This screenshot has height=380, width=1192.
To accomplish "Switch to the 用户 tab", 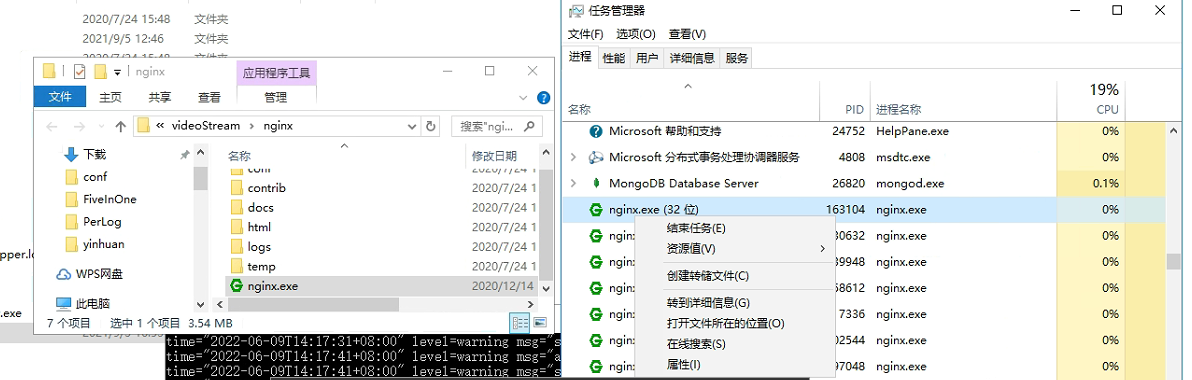I will click(x=647, y=58).
